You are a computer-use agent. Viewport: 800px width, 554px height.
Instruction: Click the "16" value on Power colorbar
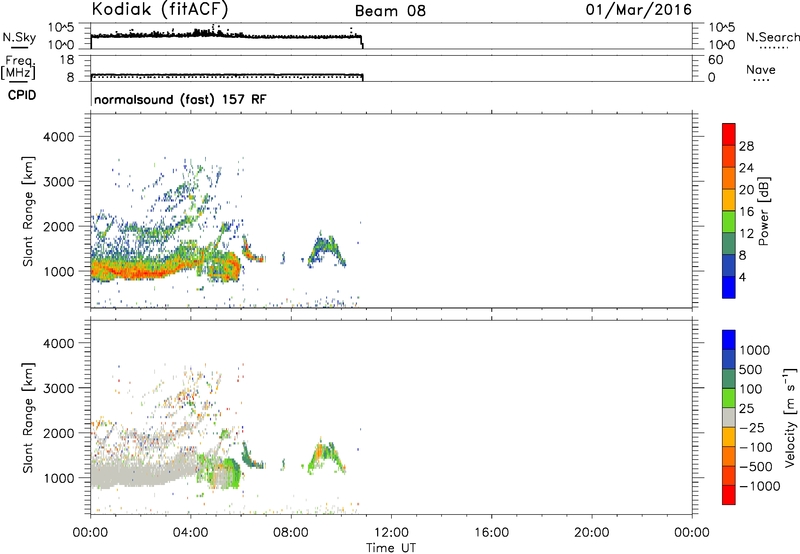tap(746, 212)
